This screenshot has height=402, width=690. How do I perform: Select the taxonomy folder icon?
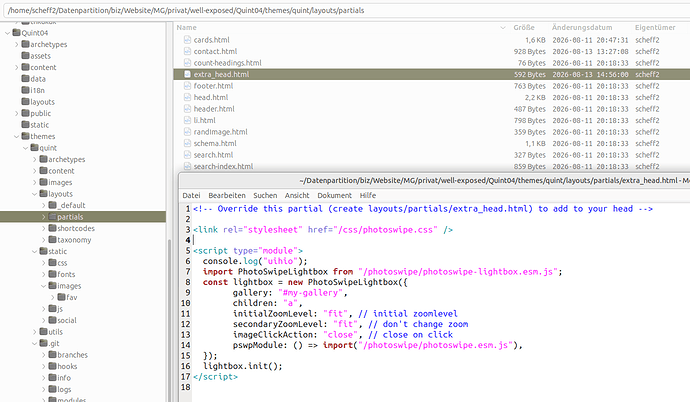[52, 240]
